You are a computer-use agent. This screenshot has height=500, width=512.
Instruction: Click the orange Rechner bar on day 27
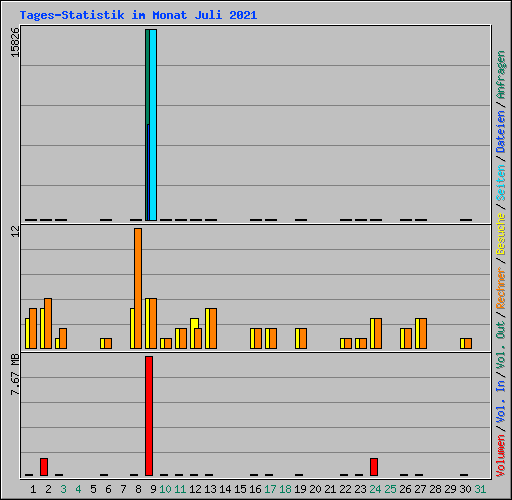[423, 334]
